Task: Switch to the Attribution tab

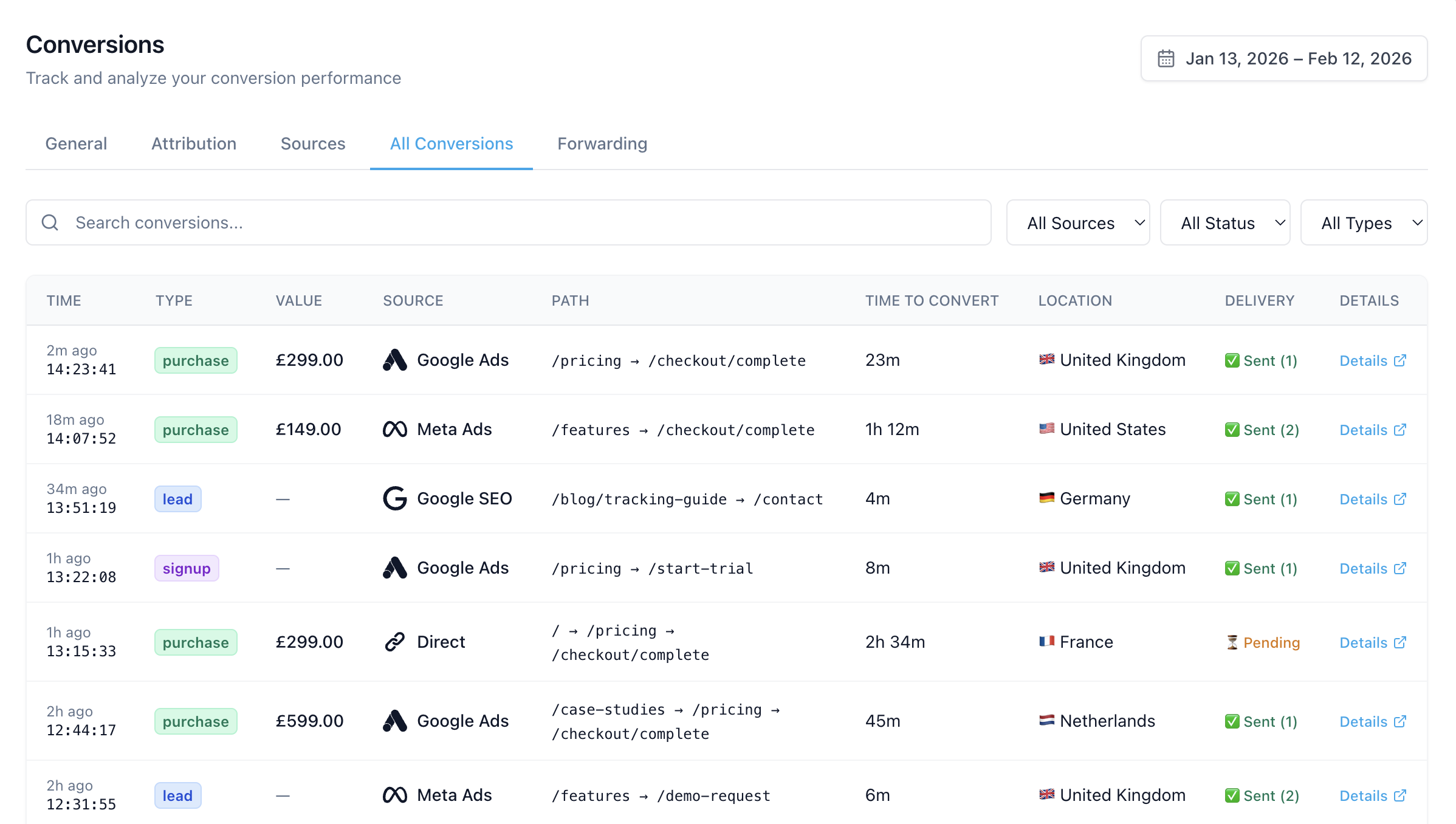Action: [x=194, y=143]
